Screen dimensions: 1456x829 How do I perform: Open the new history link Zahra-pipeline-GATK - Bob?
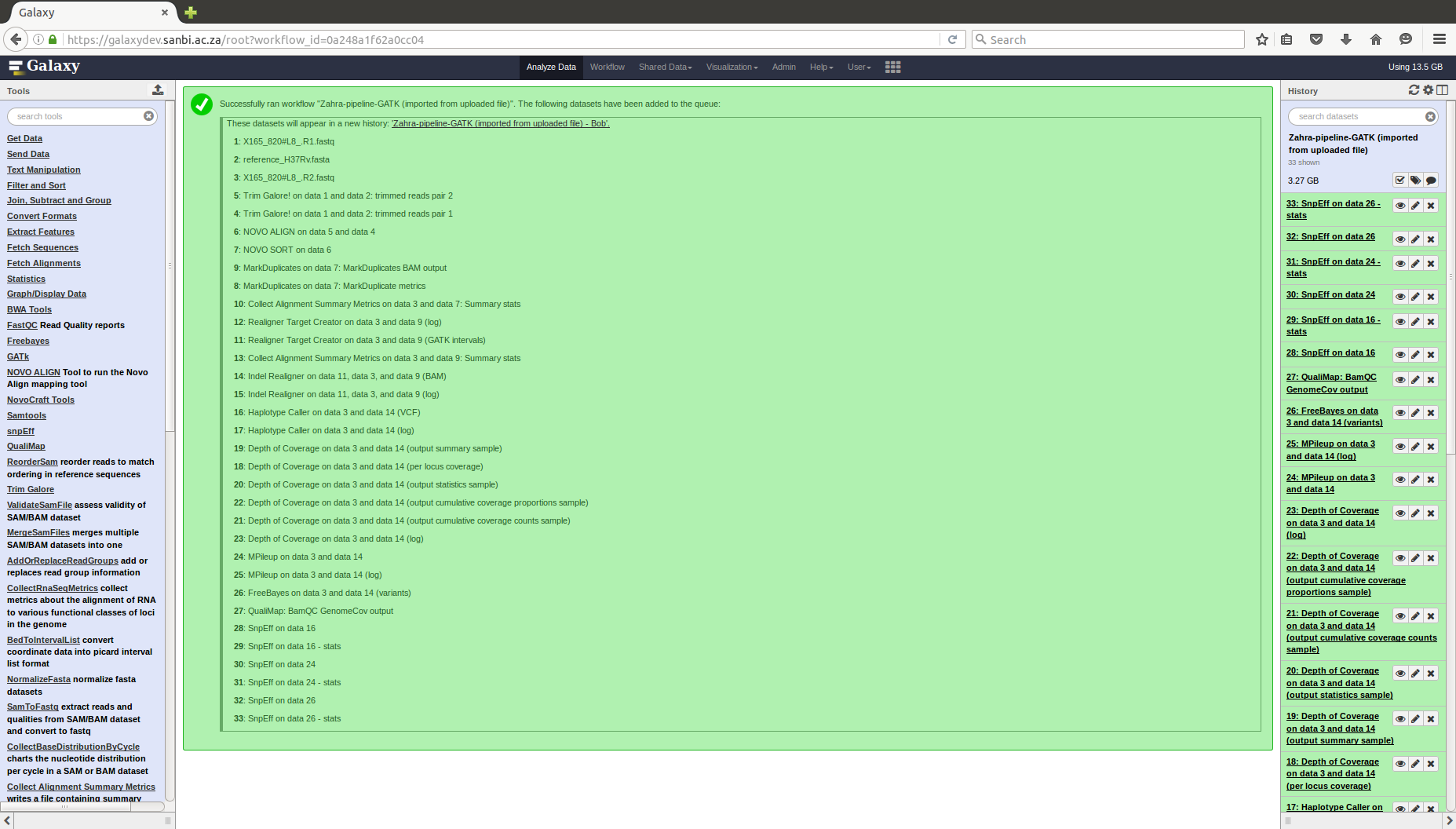tap(500, 123)
